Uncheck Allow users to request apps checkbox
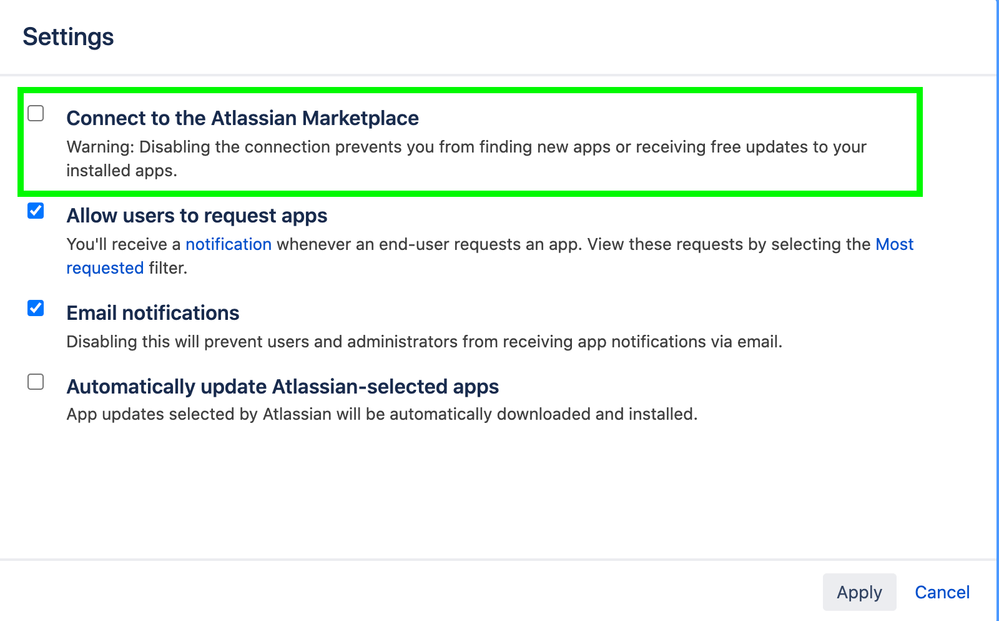Screen dimensions: 999x621 point(36,211)
